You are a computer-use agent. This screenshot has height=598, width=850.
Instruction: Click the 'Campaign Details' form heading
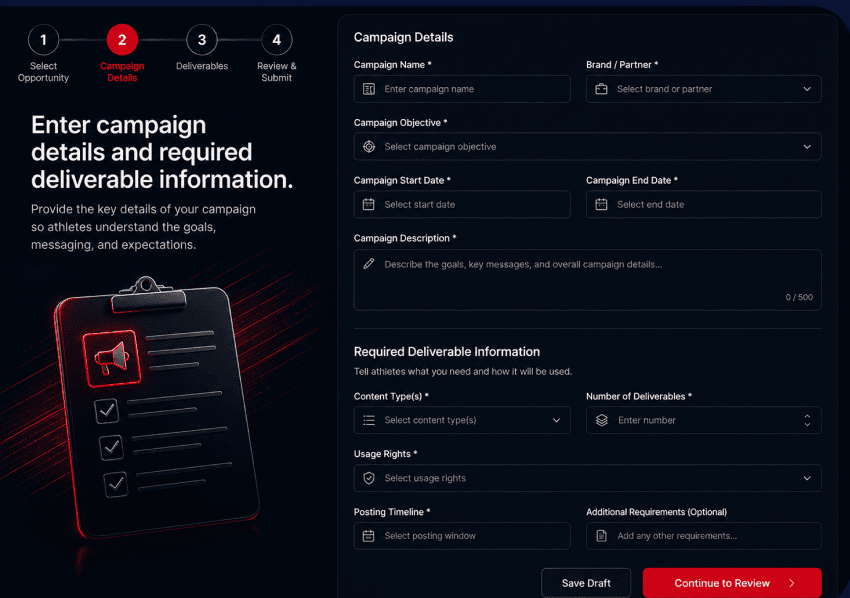tap(403, 37)
